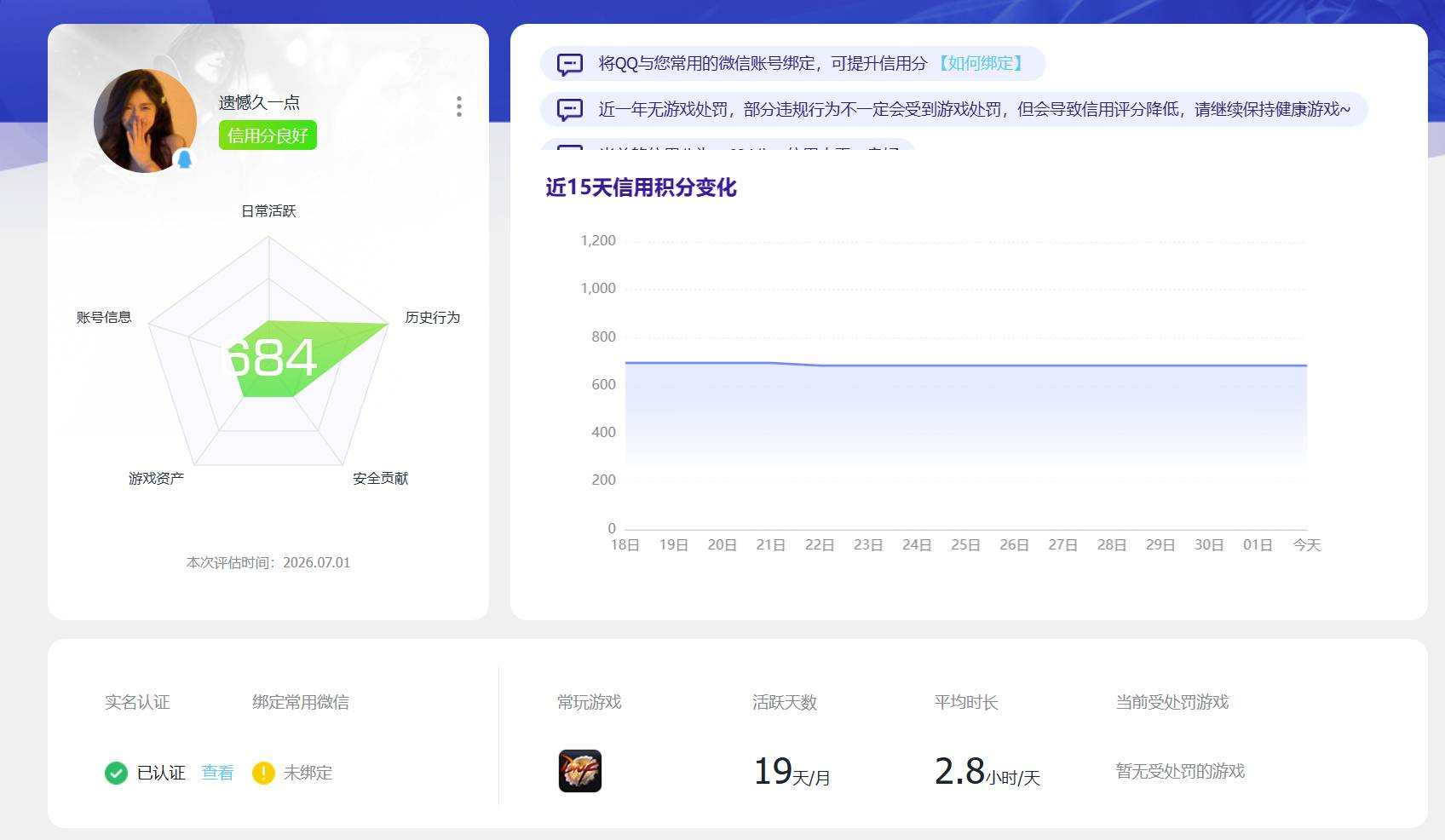Viewport: 1445px width, 840px height.
Task: Select the 账号信息 radar axis label
Action: click(x=104, y=317)
